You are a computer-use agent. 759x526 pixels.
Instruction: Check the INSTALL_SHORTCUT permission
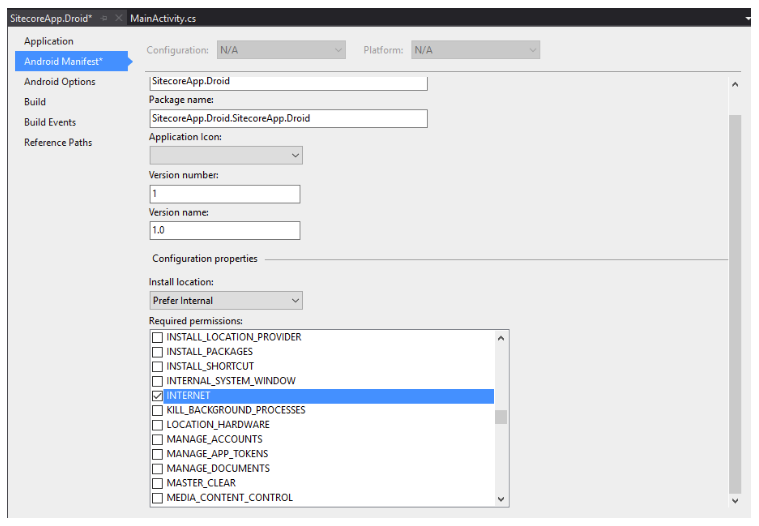point(157,366)
